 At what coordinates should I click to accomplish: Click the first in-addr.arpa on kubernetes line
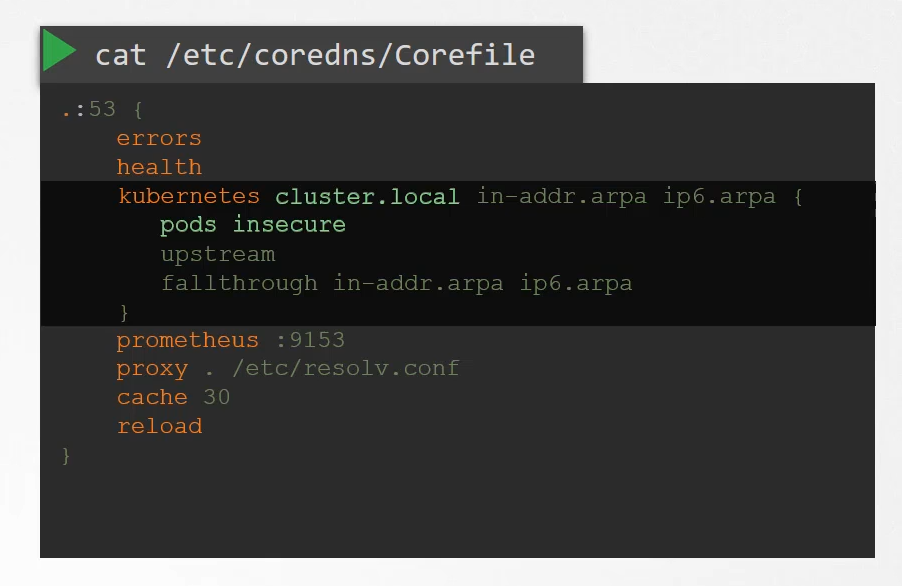(561, 196)
